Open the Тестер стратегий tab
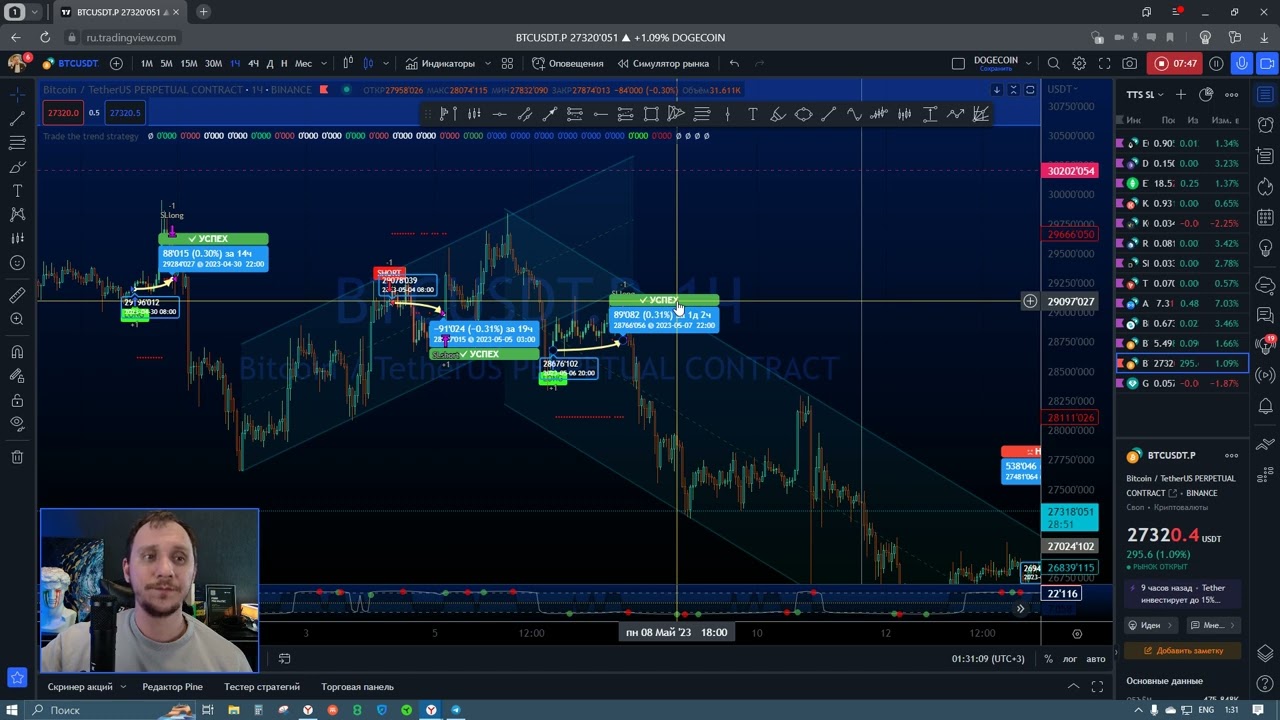The image size is (1280, 720). (x=262, y=687)
